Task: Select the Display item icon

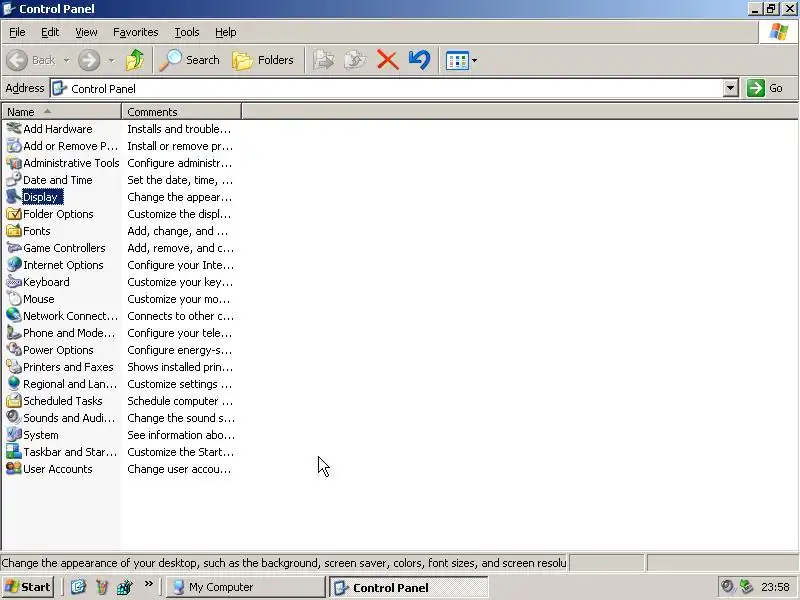Action: coord(14,197)
